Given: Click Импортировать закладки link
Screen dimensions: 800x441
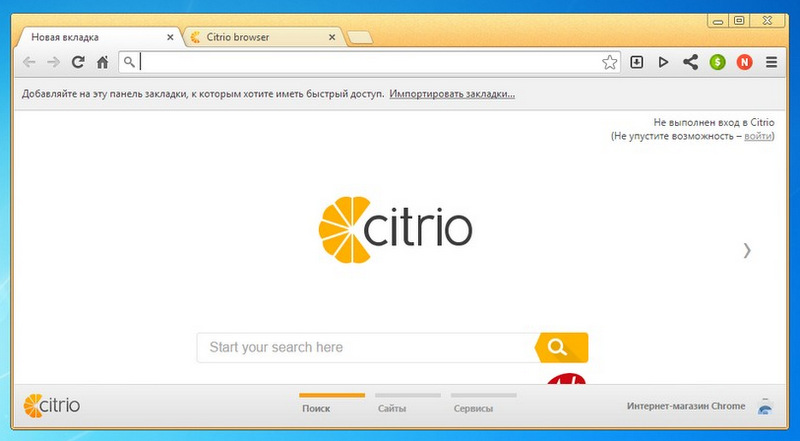Looking at the screenshot, I should (452, 94).
